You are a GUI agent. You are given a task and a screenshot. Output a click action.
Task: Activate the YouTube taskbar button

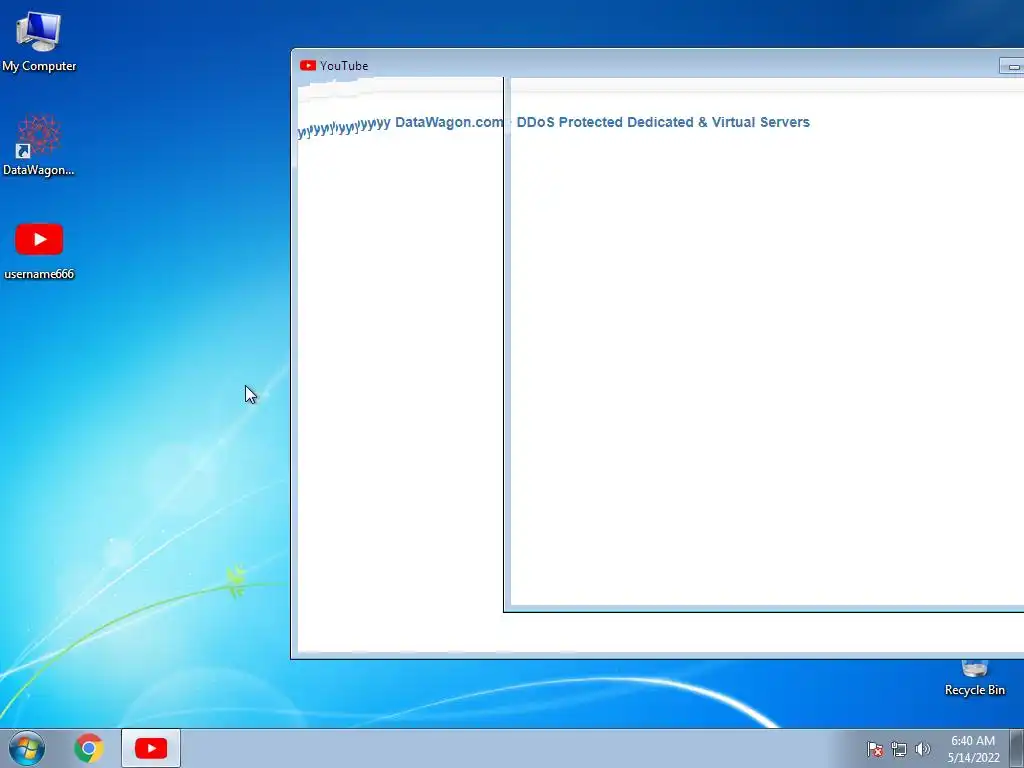(151, 748)
